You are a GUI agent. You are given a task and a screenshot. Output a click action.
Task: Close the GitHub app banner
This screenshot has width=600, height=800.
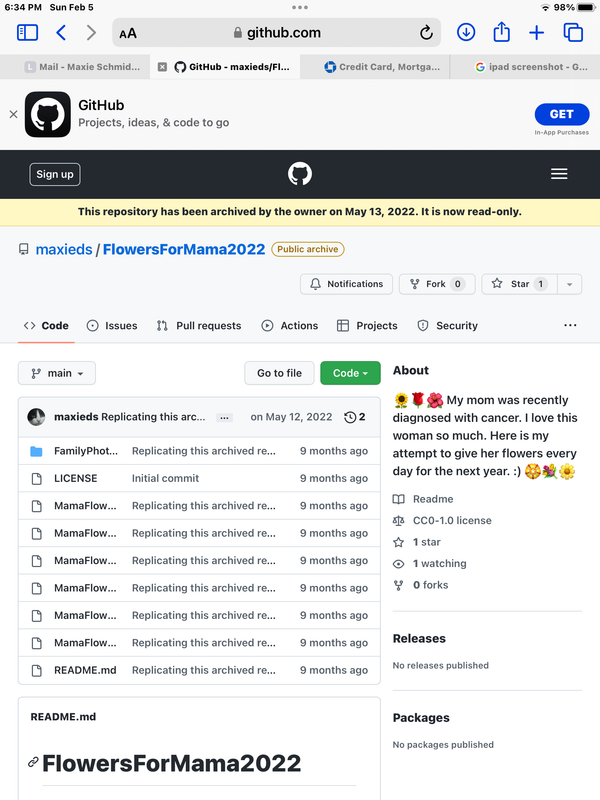13,114
